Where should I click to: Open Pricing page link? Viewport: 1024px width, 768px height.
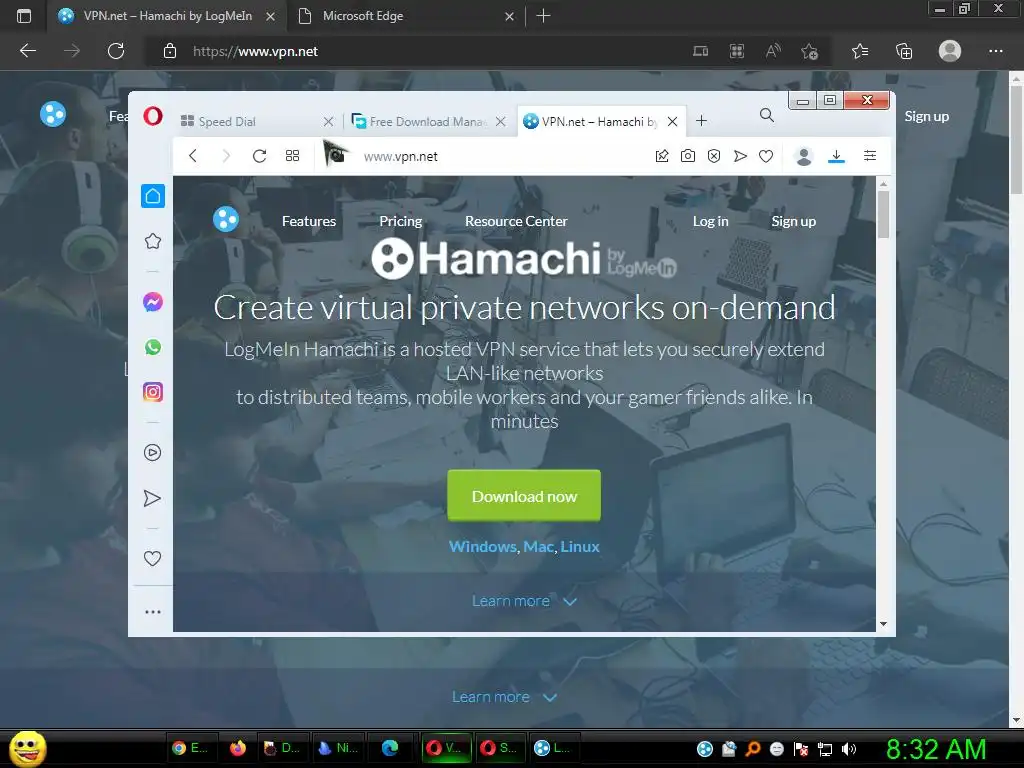(x=400, y=221)
